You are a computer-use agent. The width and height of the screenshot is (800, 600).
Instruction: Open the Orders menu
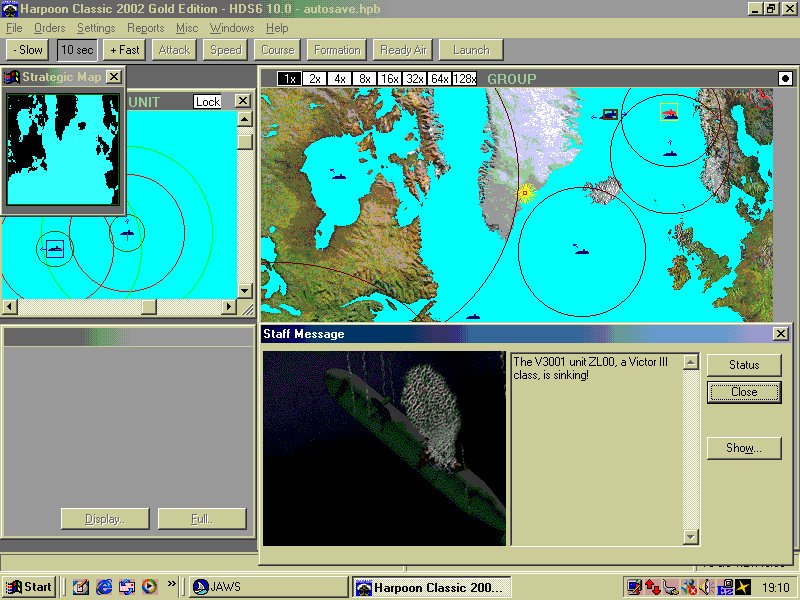[x=49, y=28]
